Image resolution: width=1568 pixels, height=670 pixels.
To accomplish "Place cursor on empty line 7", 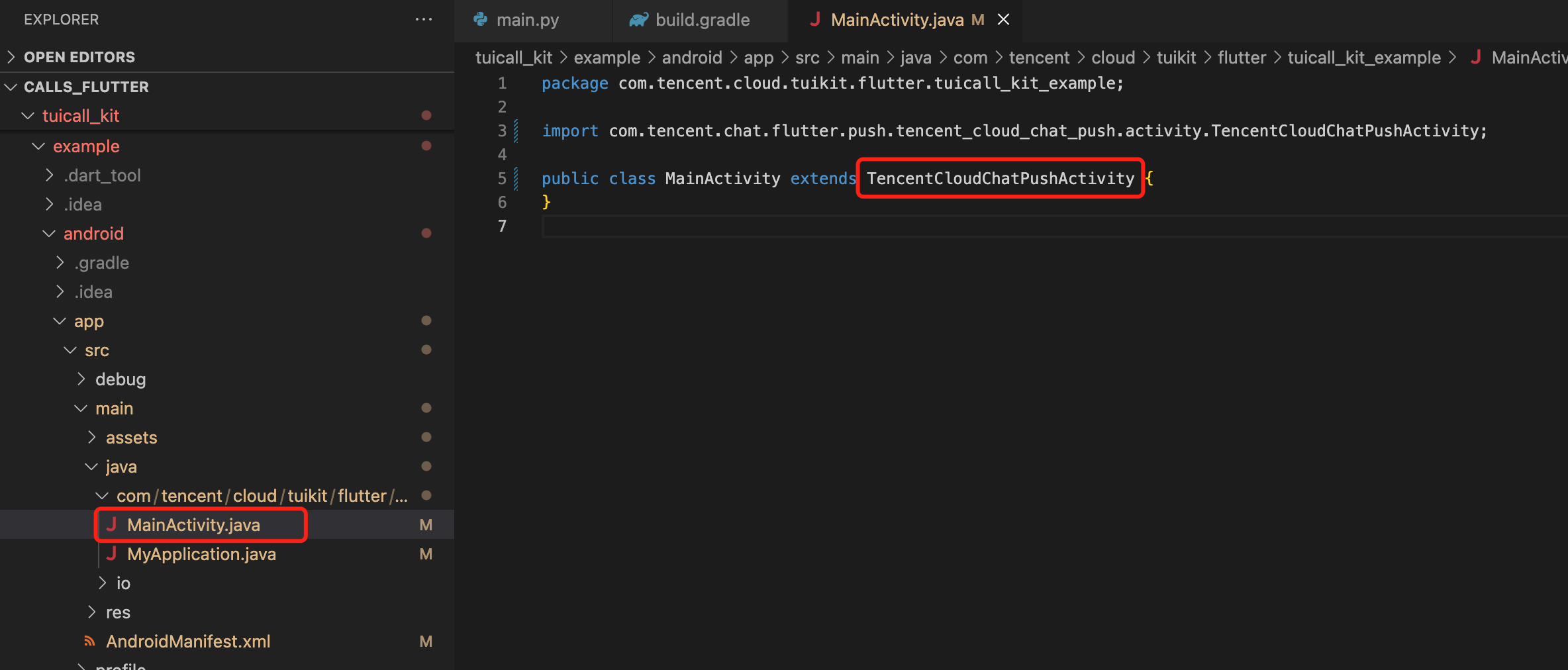I will click(x=795, y=226).
